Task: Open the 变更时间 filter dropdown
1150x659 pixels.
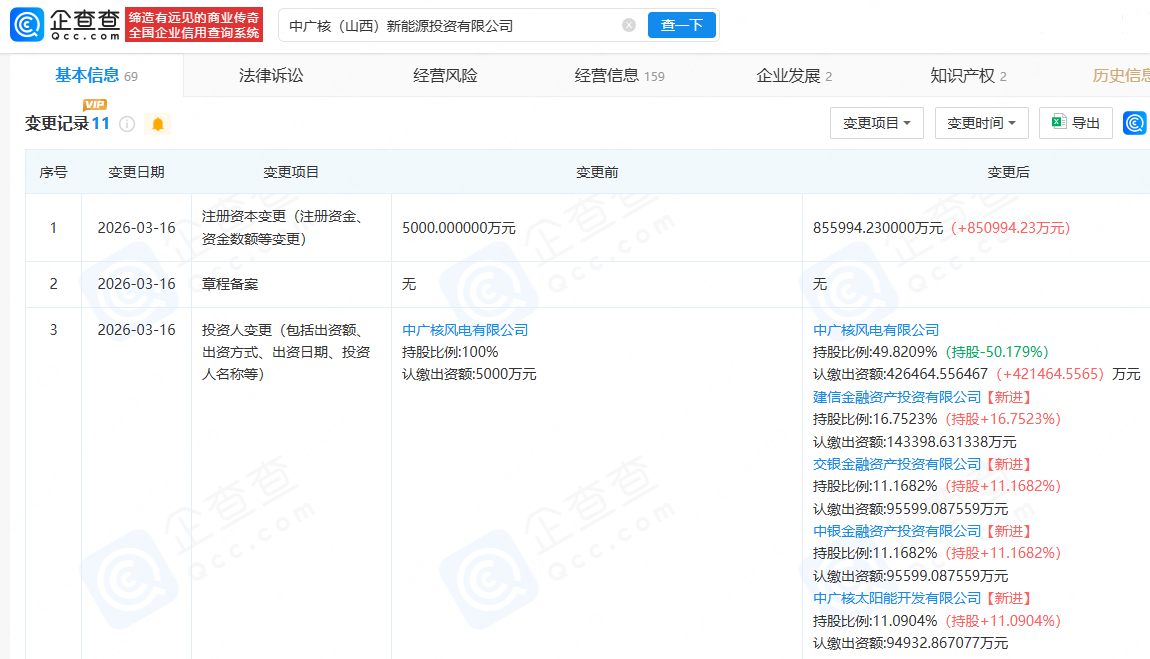Action: (x=981, y=122)
